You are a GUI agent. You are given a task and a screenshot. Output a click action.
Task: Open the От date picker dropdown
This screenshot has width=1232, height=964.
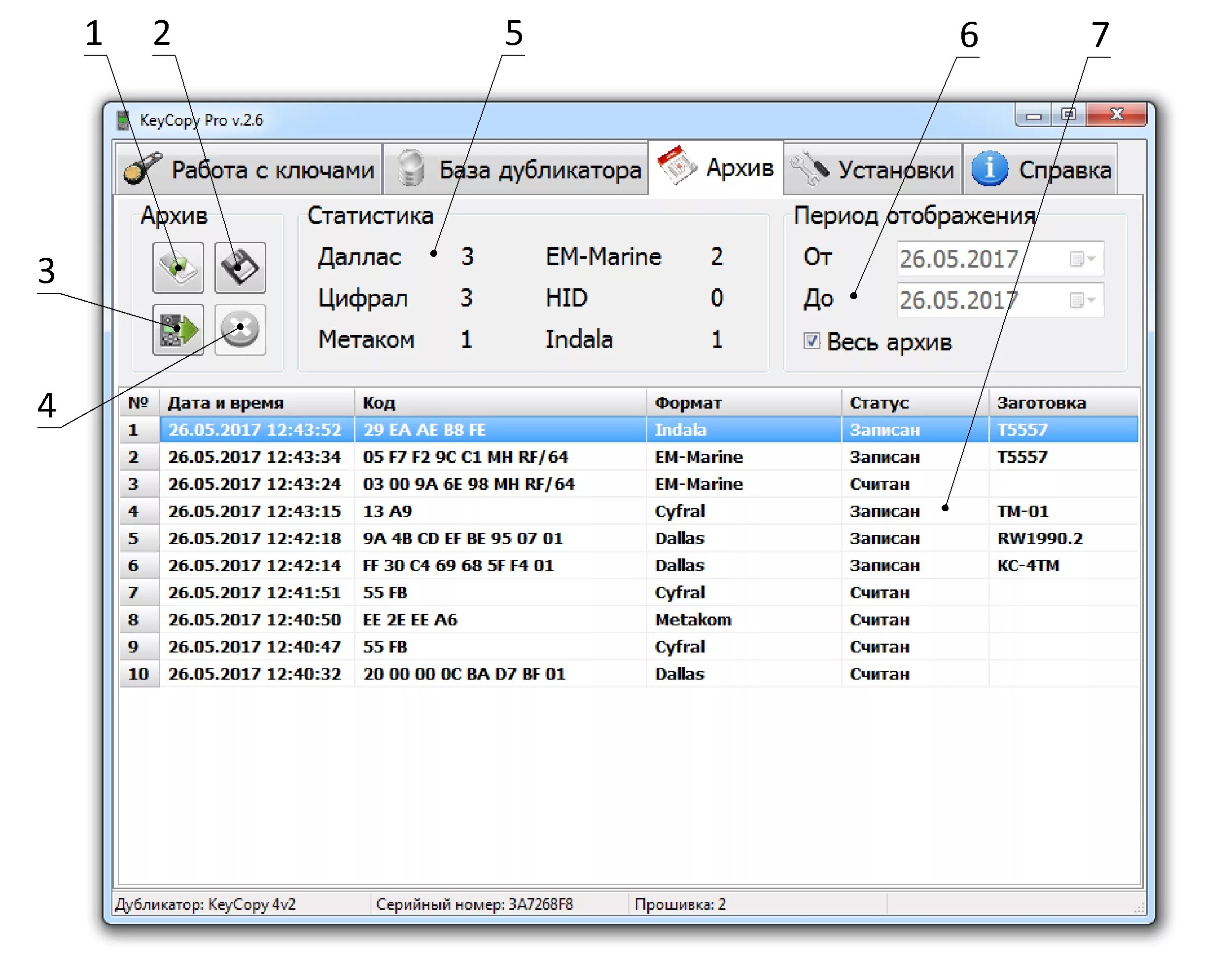[x=1083, y=259]
